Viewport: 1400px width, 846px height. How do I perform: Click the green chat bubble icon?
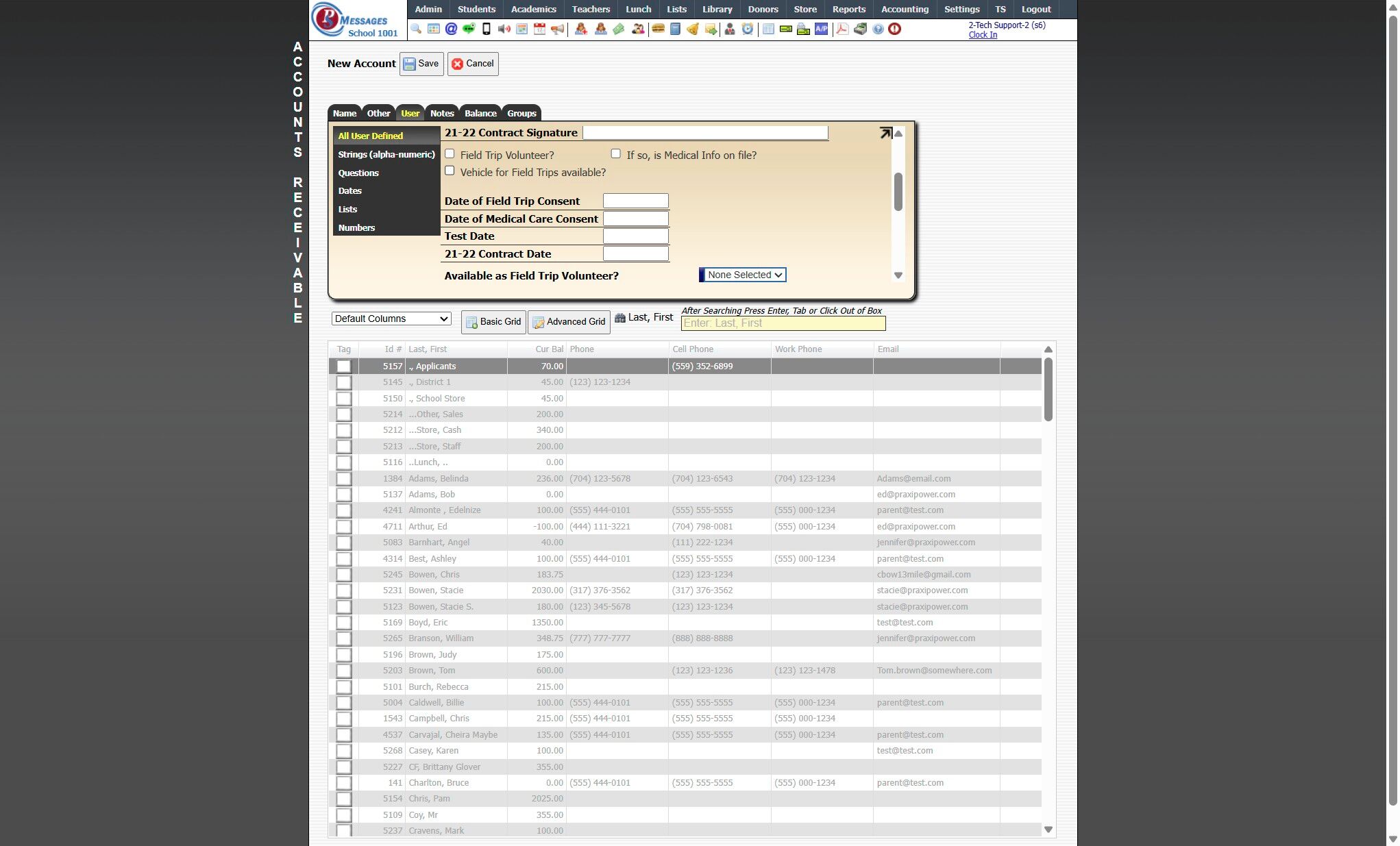pyautogui.click(x=469, y=29)
